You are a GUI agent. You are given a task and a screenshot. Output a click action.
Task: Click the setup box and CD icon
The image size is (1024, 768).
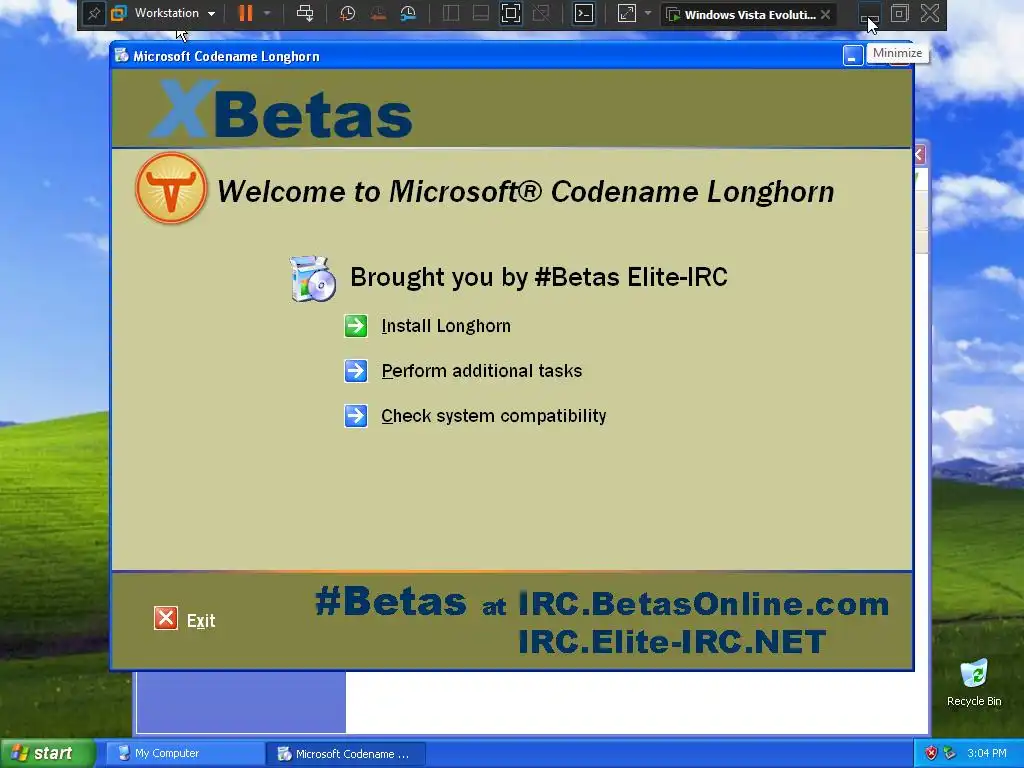pyautogui.click(x=313, y=279)
